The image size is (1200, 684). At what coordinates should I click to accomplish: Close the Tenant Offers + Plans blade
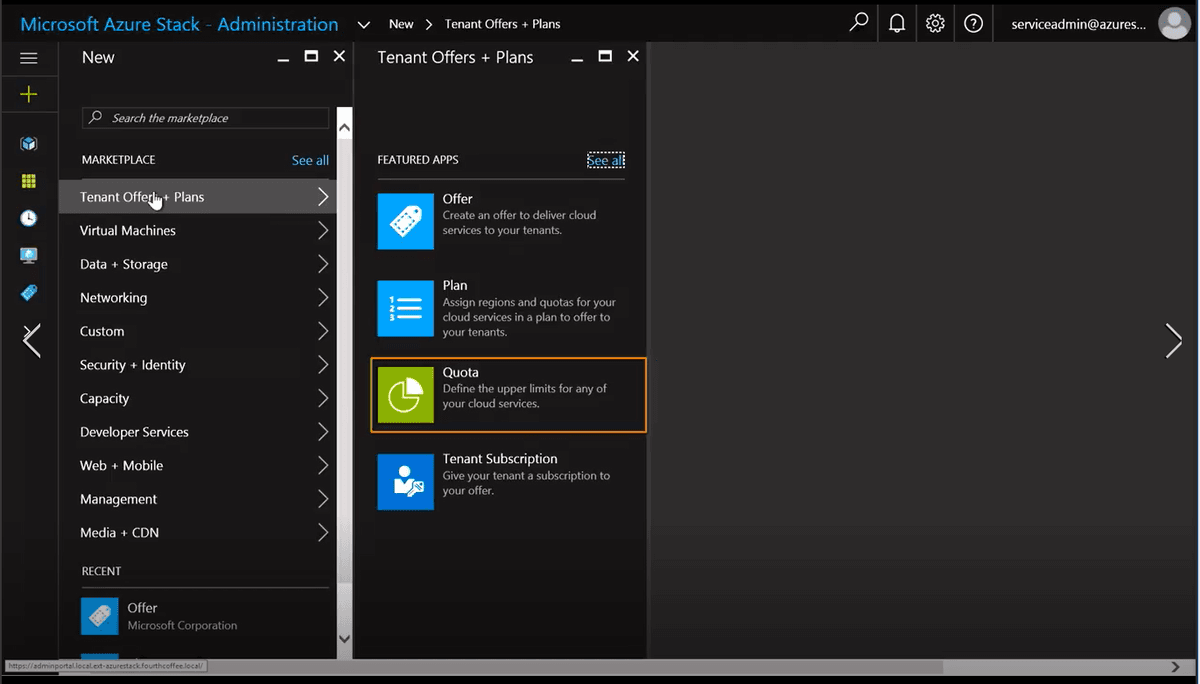(x=633, y=57)
